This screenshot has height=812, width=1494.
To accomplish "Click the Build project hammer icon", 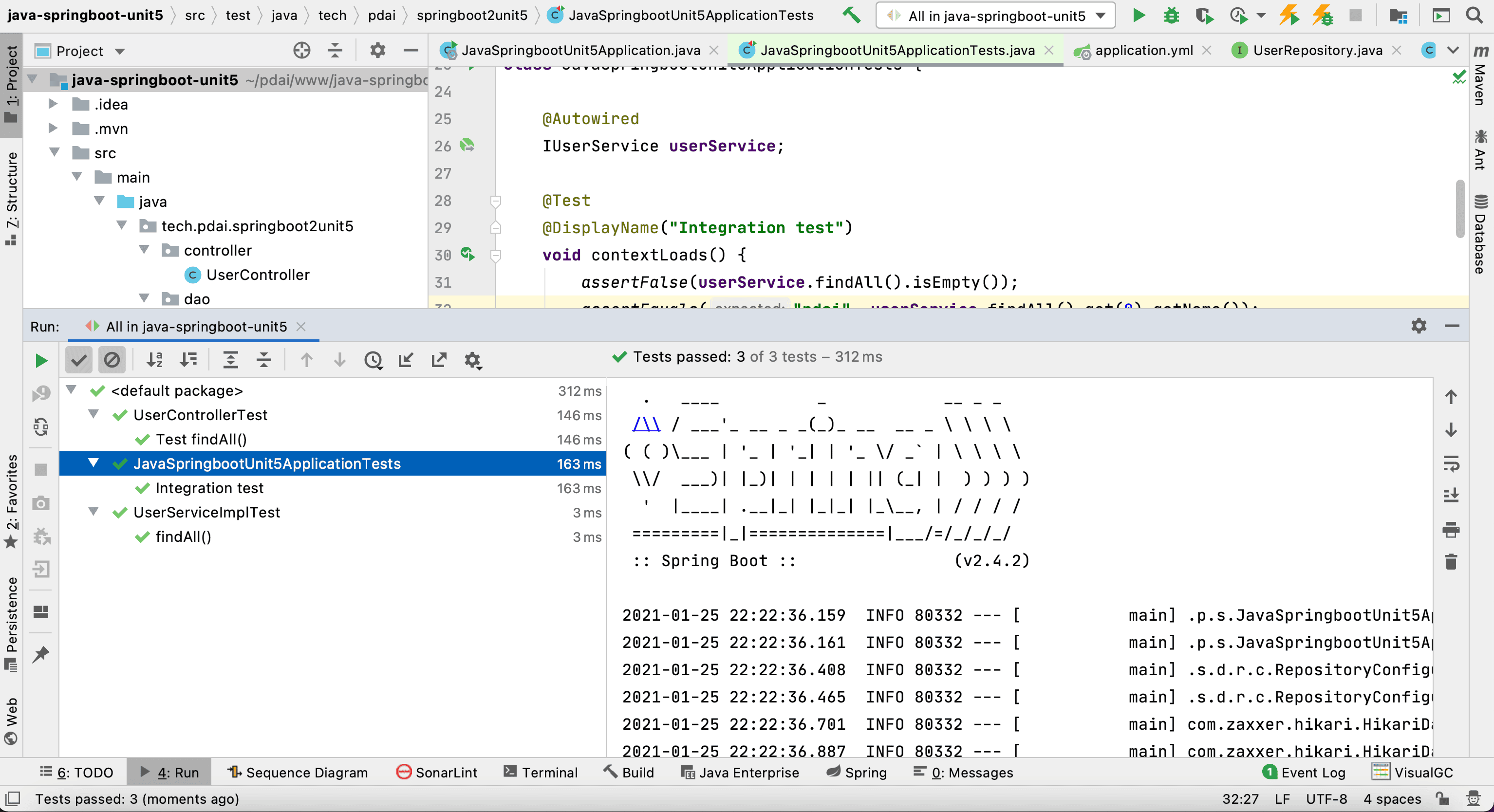I will point(851,16).
